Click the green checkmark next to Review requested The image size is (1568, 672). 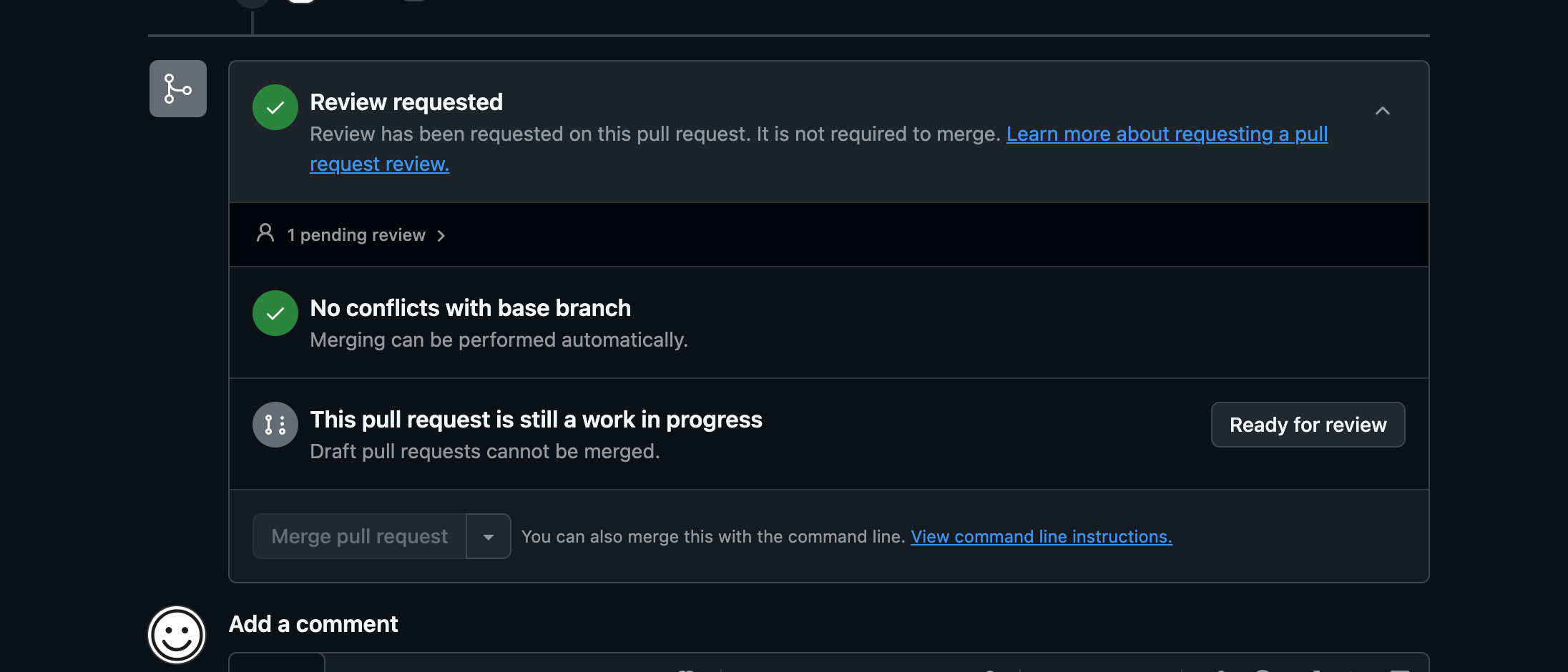coord(275,107)
